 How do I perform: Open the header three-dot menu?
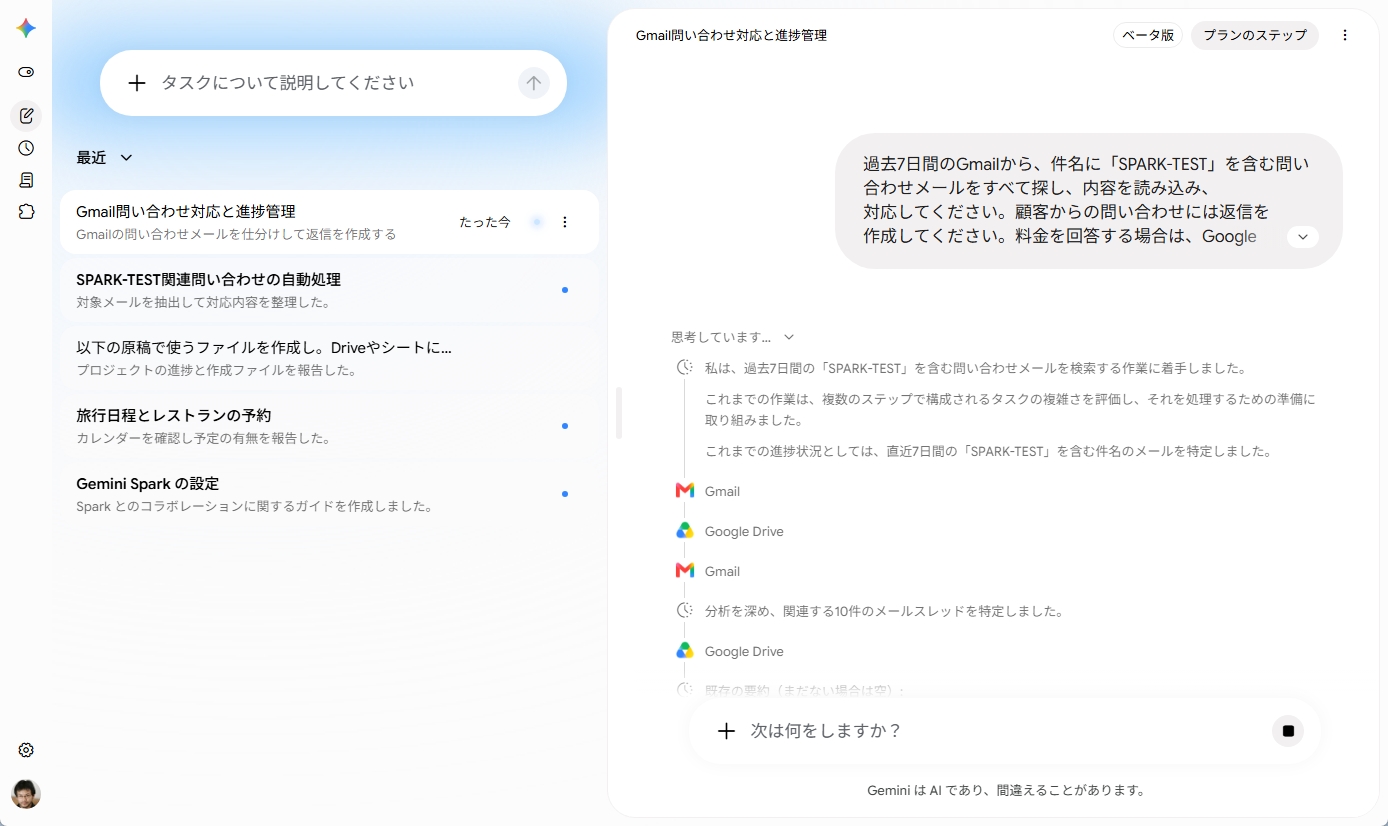point(1345,35)
